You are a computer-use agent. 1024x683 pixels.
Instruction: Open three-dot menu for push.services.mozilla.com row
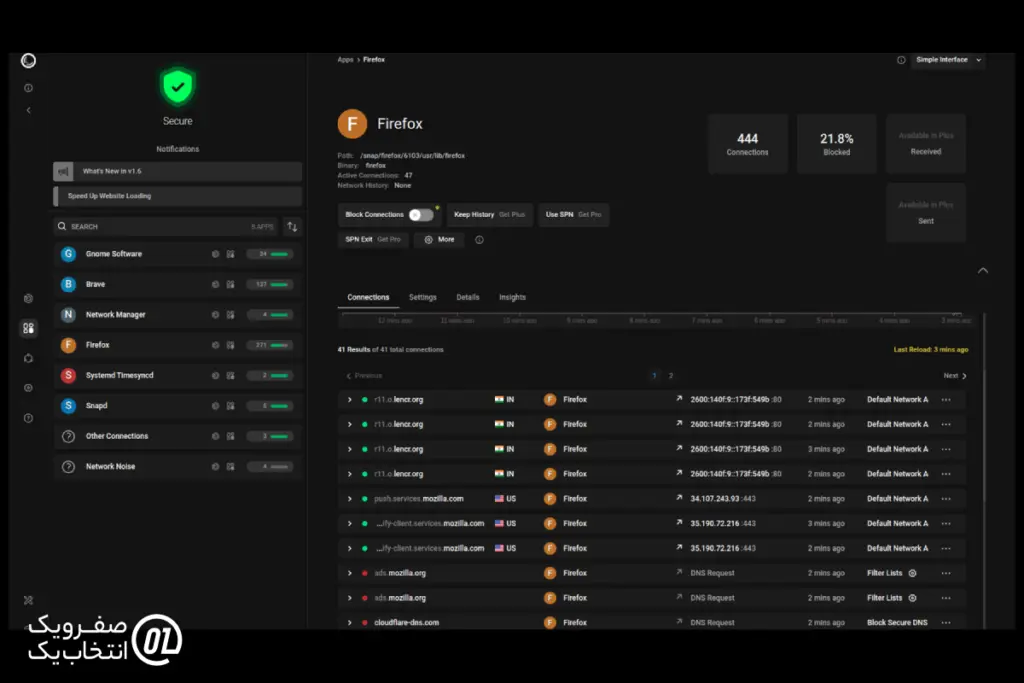[x=946, y=499]
